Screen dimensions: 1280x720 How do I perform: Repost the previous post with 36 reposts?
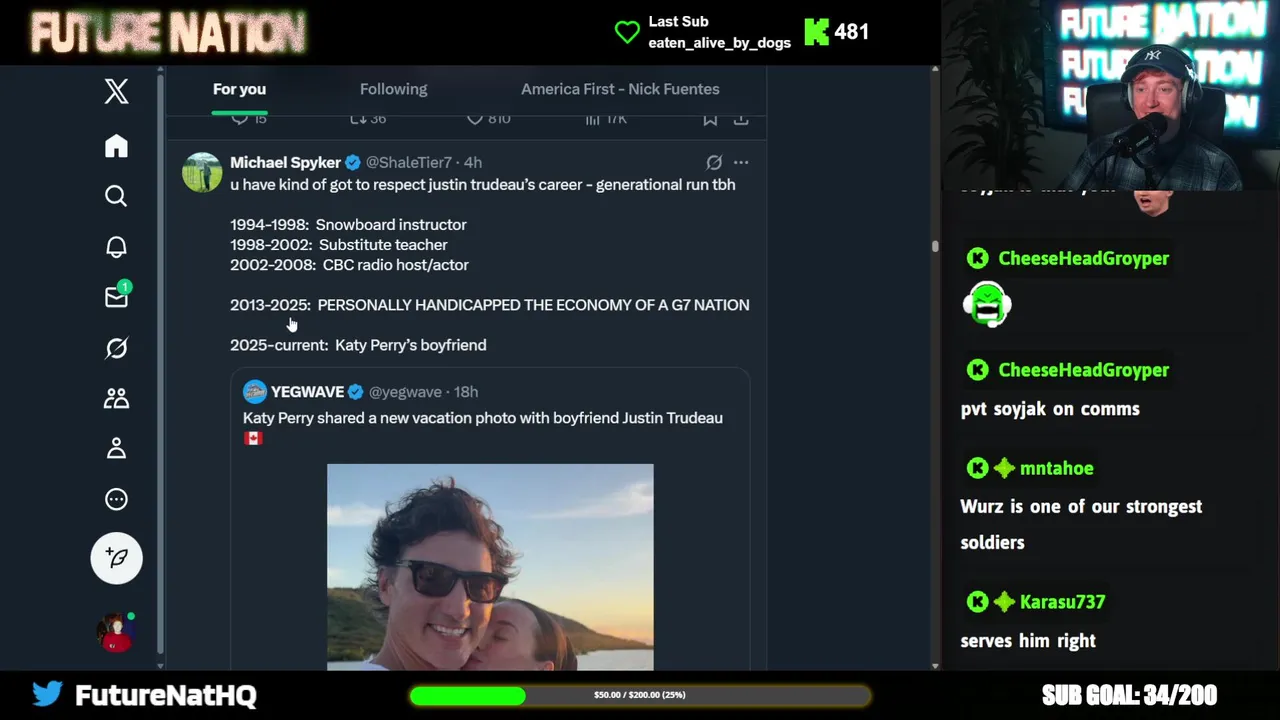tap(368, 118)
